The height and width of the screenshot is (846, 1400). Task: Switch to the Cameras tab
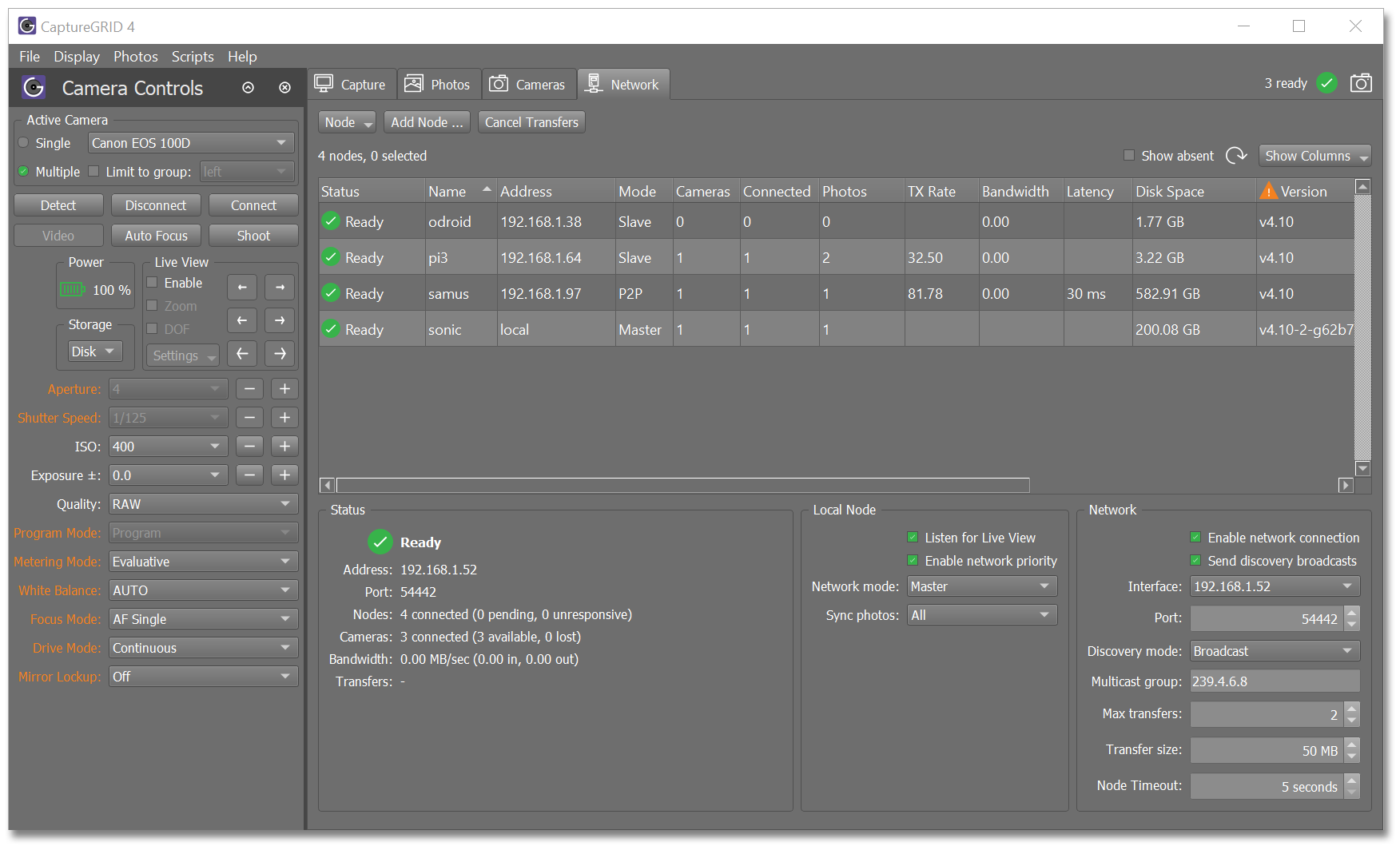pyautogui.click(x=528, y=85)
